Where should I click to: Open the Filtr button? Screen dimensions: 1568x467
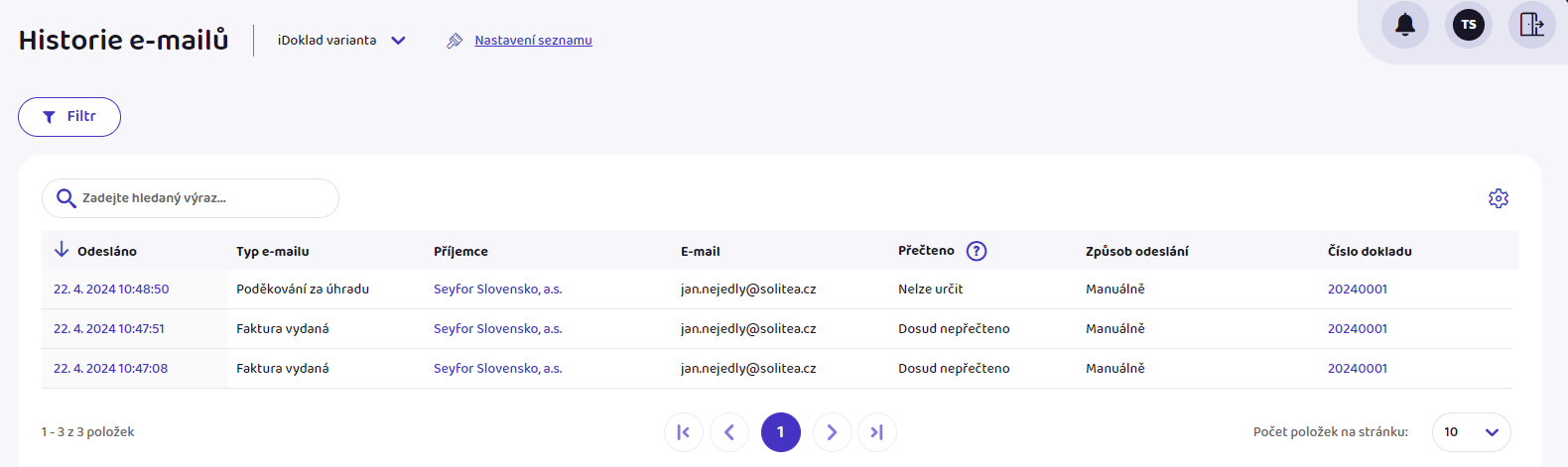[x=69, y=117]
